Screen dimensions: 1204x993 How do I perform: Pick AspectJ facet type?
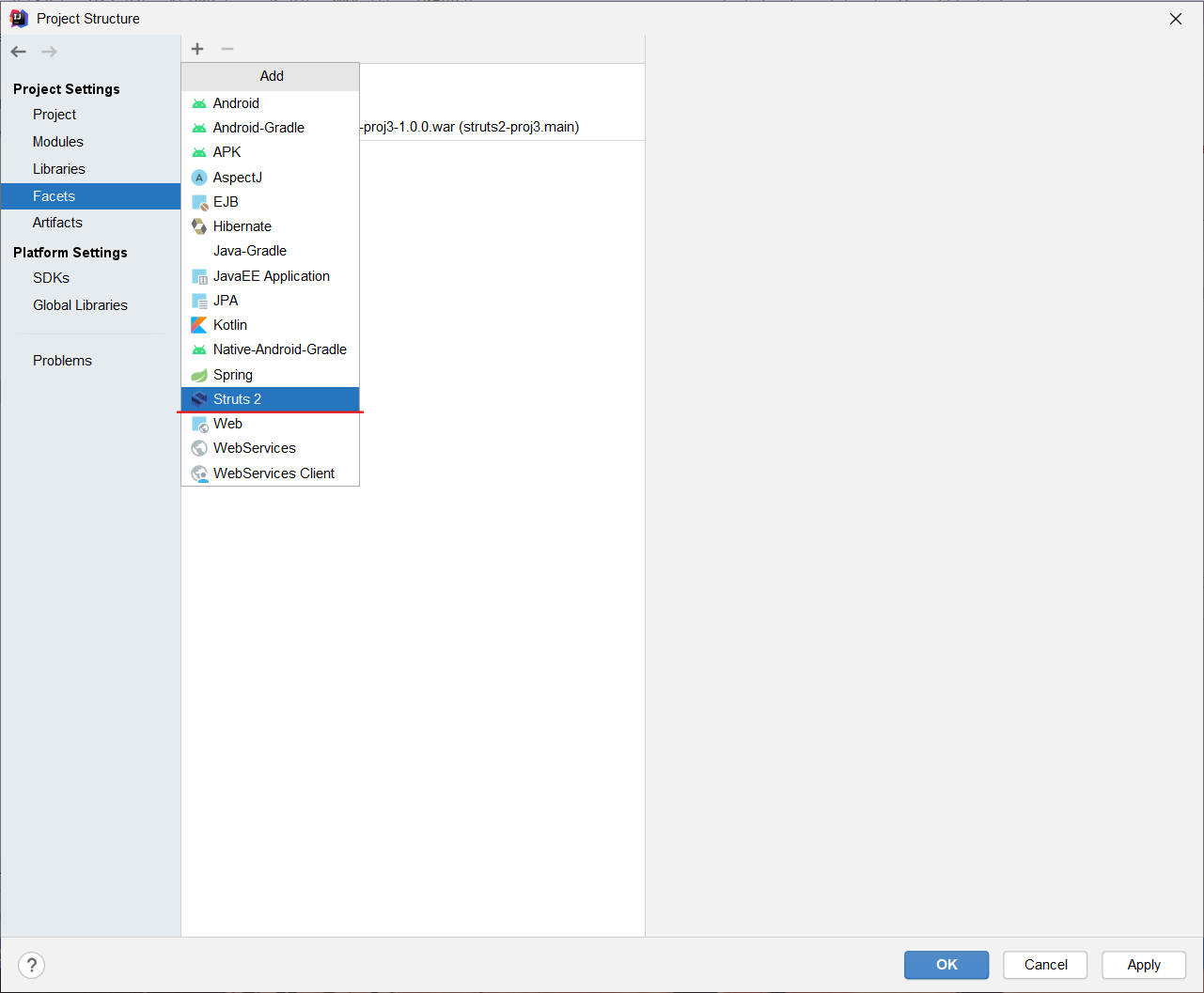pos(270,178)
